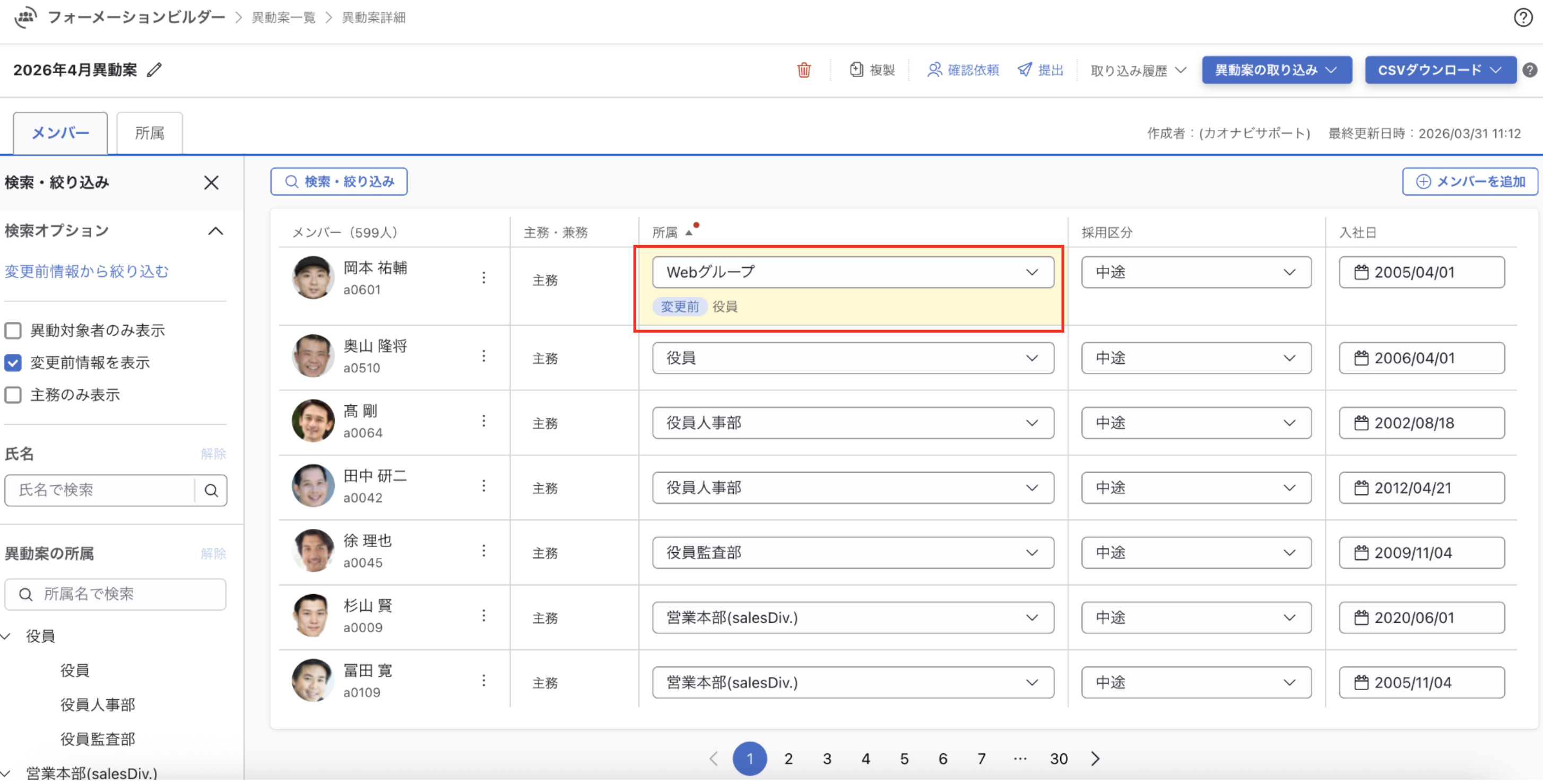This screenshot has width=1543, height=784.
Task: Go to pagination page 3
Action: click(827, 759)
